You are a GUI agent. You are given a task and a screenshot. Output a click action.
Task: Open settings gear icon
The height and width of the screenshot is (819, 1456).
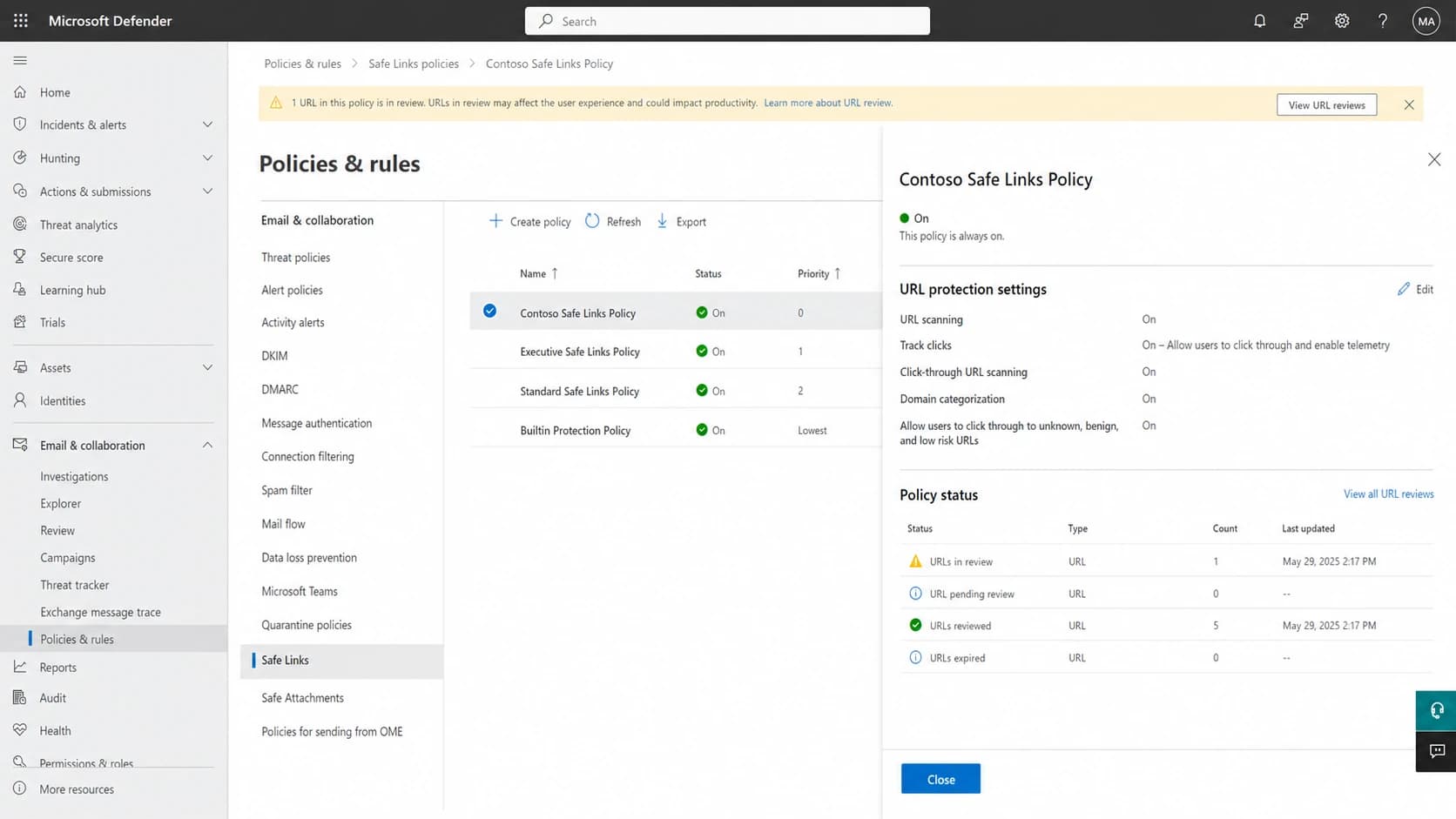(x=1342, y=21)
